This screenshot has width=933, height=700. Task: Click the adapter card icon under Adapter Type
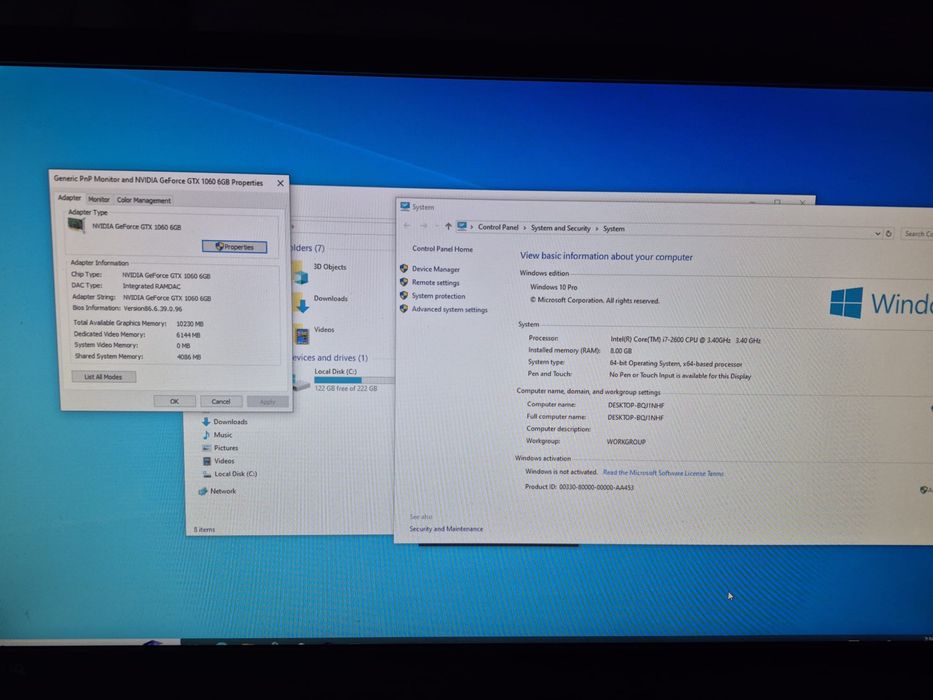76,226
